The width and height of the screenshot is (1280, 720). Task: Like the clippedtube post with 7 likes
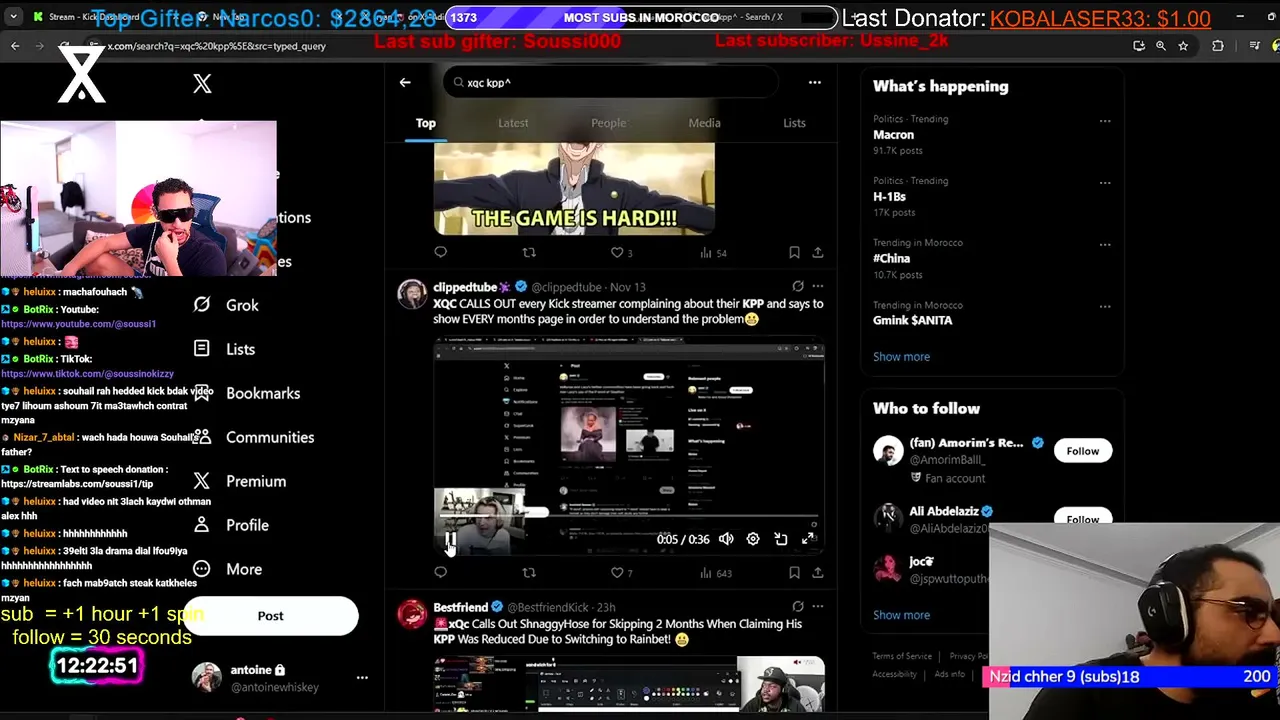(x=622, y=573)
